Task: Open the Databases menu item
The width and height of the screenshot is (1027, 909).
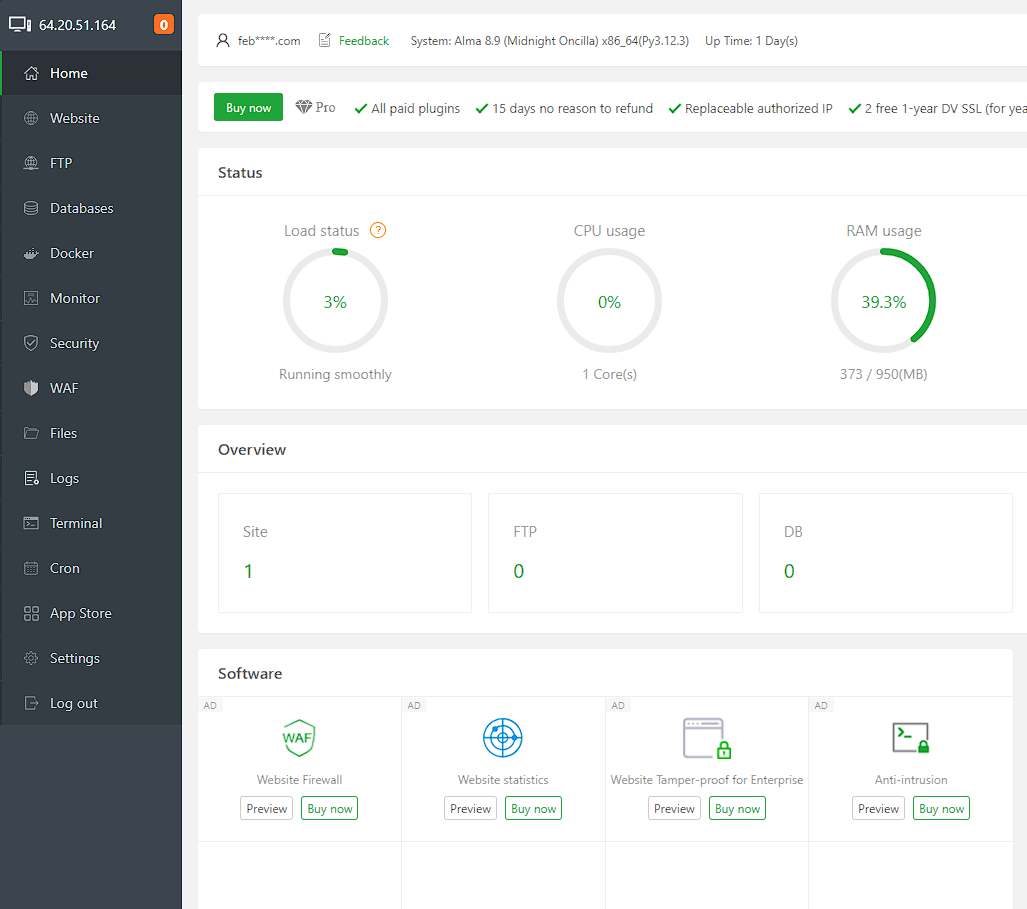Action: click(92, 208)
